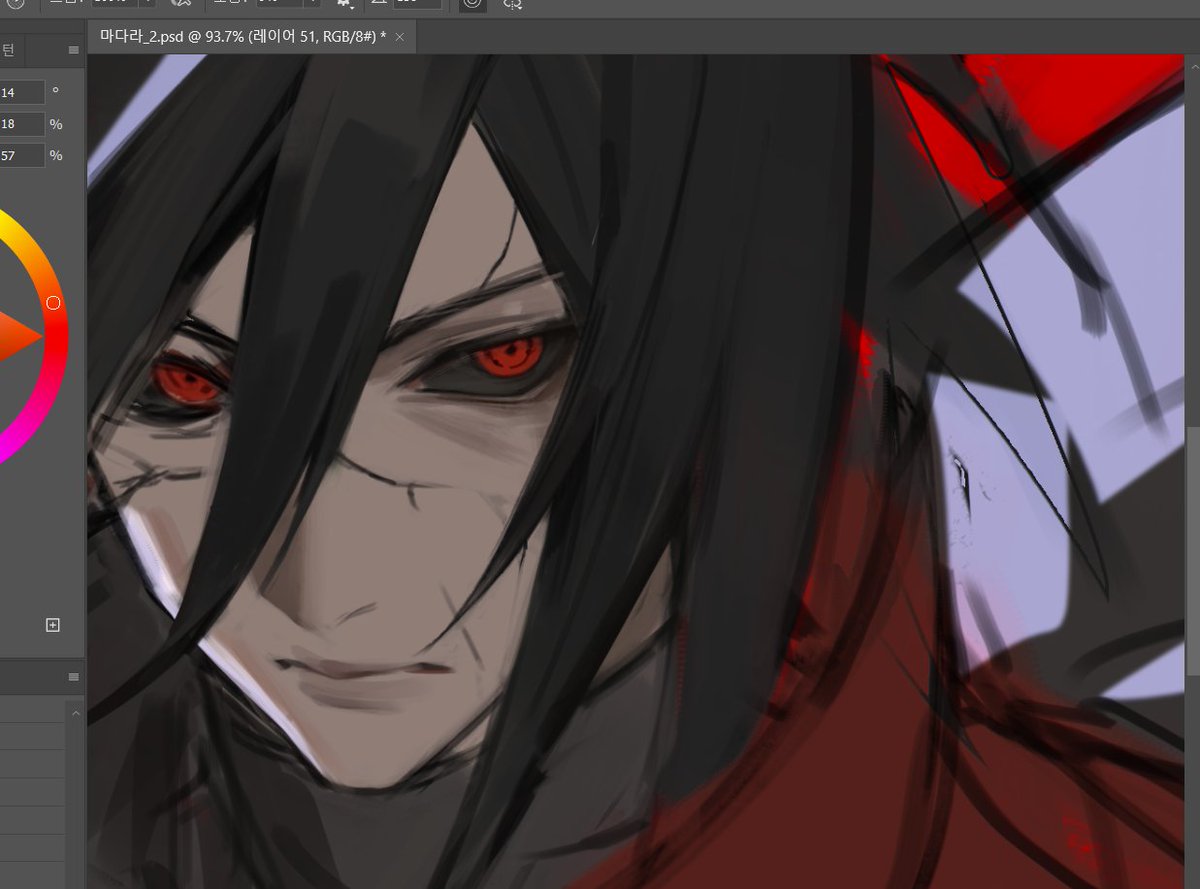Toggle the pressure-for-size target icon

click(x=472, y=4)
